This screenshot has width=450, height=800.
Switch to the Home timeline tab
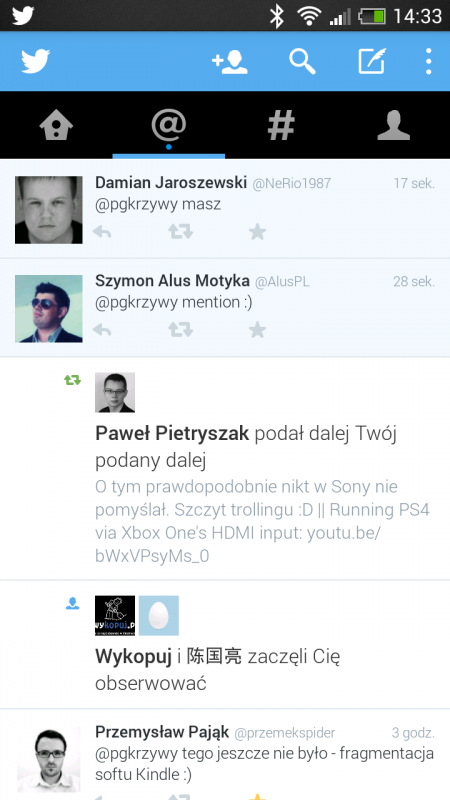(56, 125)
